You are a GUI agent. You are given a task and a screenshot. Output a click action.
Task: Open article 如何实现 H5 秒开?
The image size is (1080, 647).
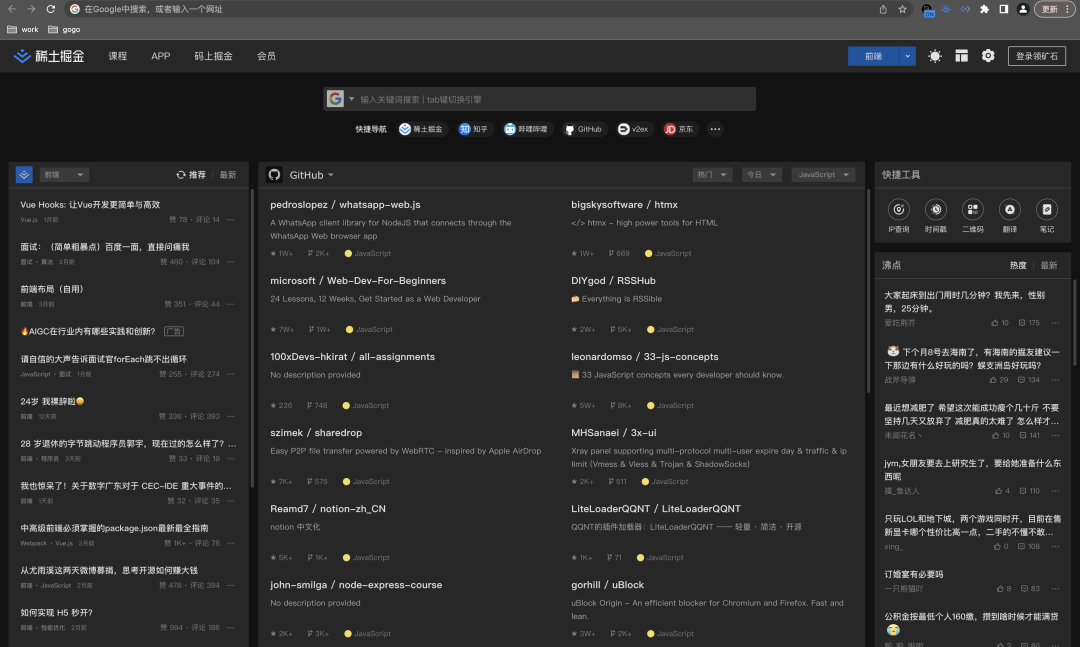tap(56, 613)
